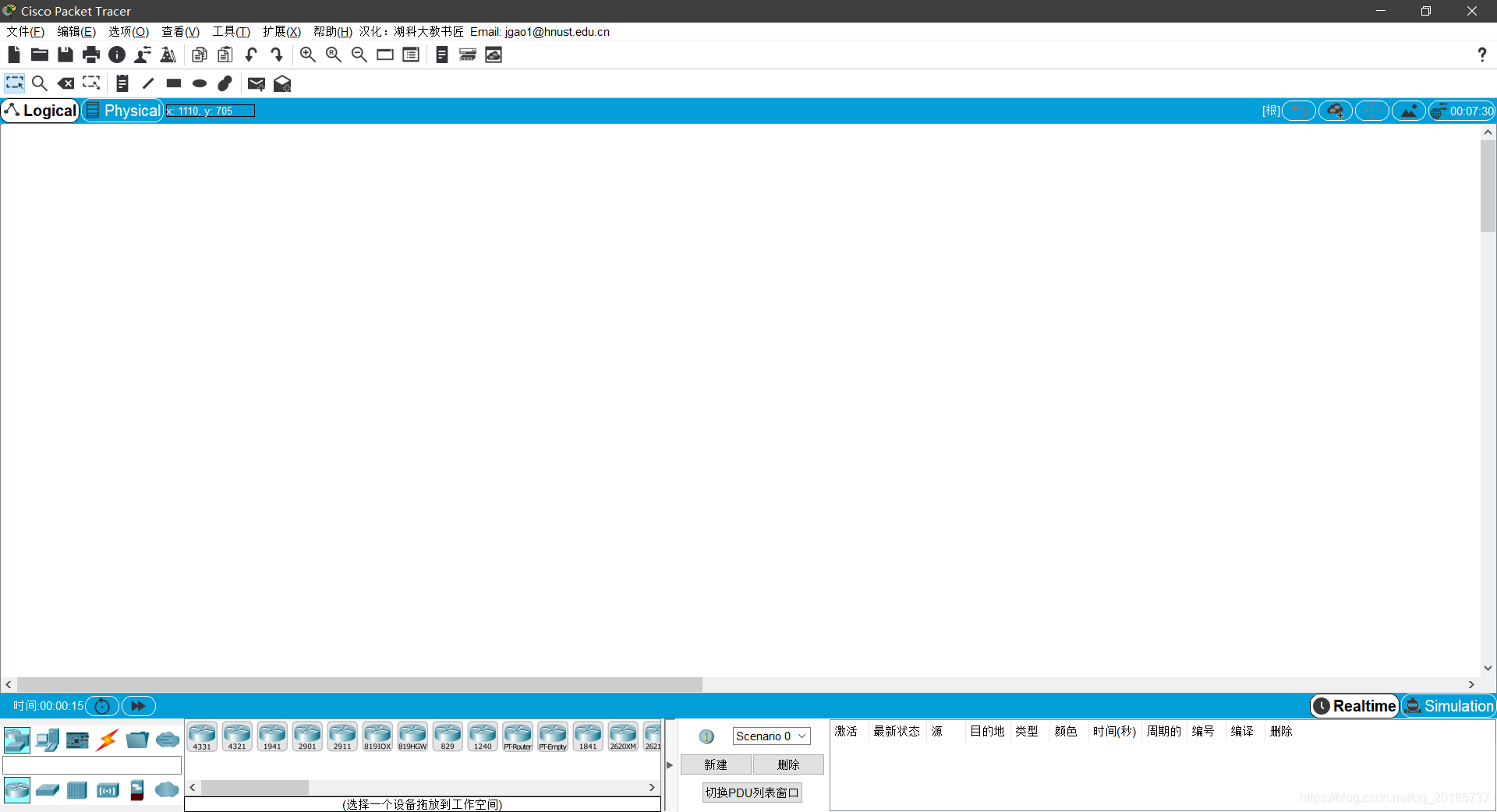Pick the 2911 router device
The height and width of the screenshot is (812, 1497).
pyautogui.click(x=342, y=736)
